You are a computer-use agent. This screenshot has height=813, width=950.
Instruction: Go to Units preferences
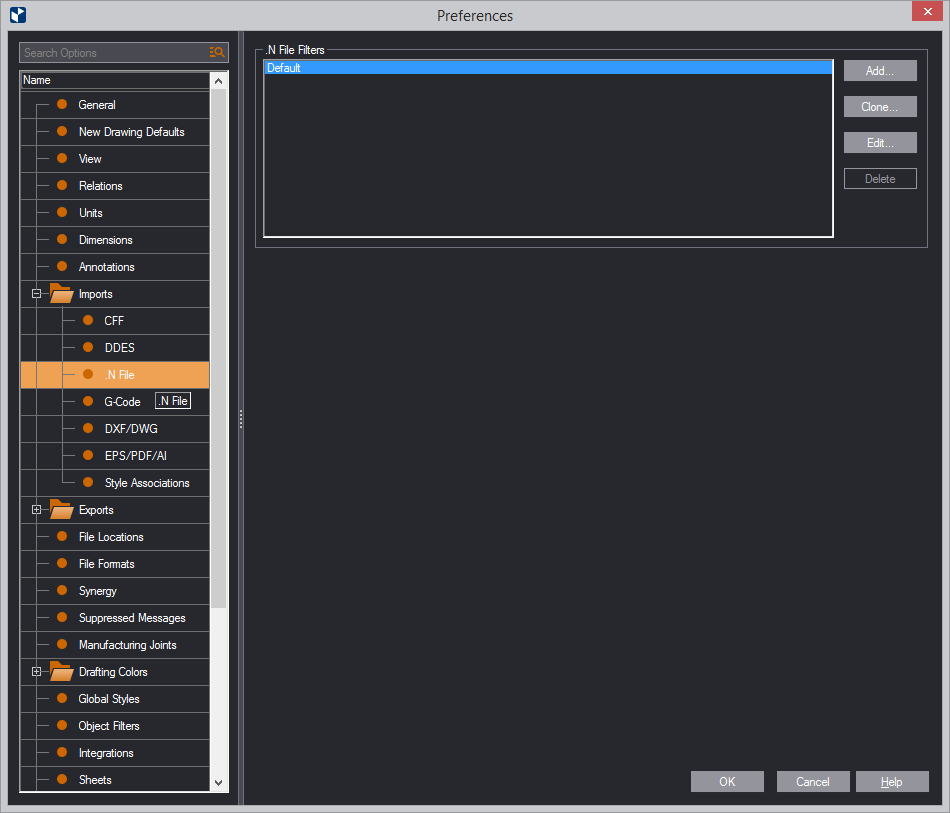(90, 213)
